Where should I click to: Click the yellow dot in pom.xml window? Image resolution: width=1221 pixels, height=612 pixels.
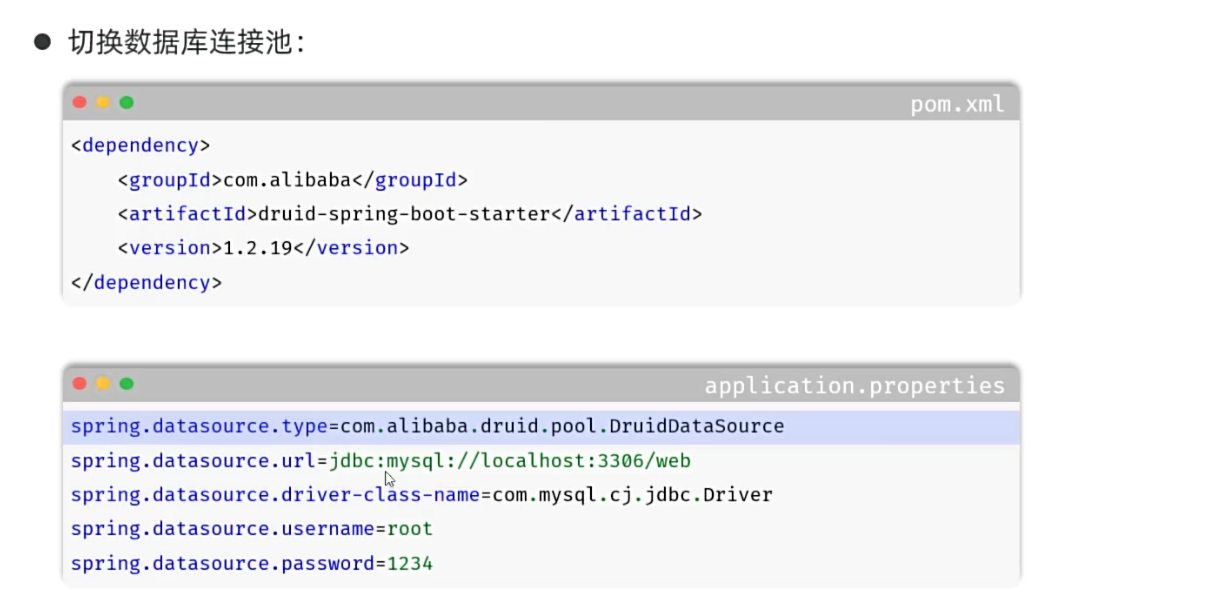click(103, 103)
